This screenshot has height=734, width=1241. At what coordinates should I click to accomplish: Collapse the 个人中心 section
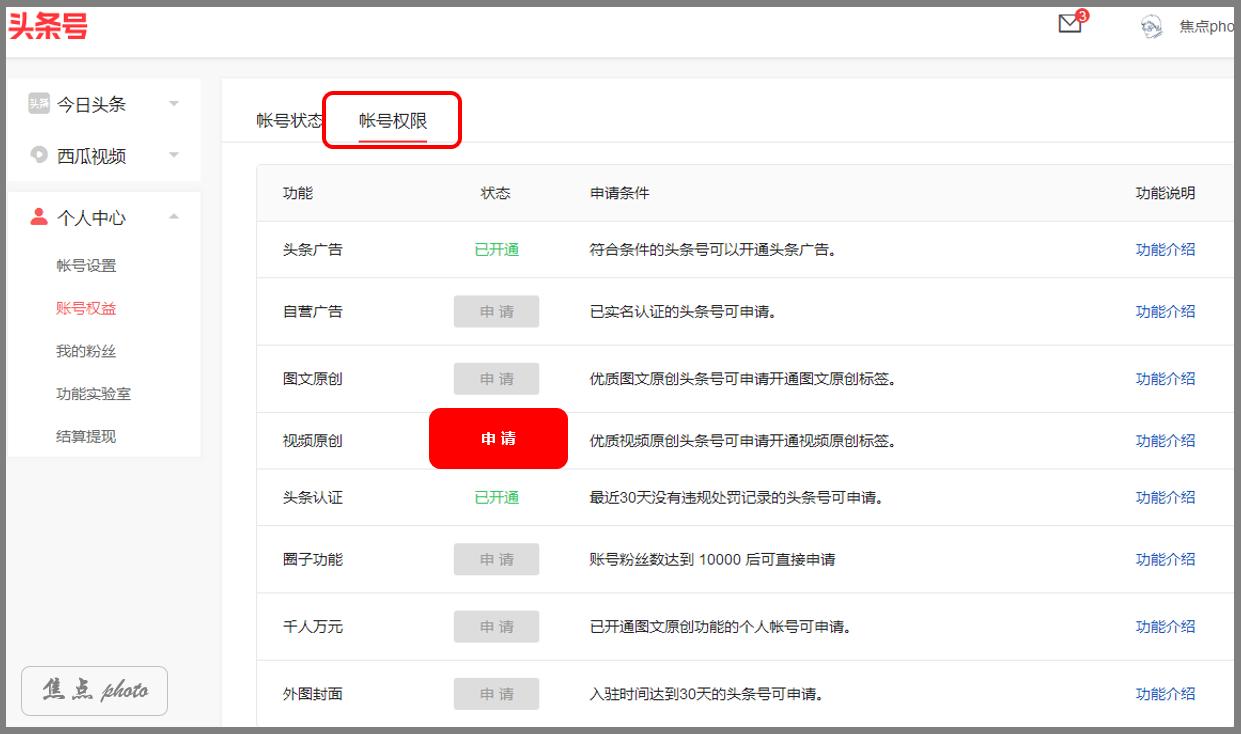tap(174, 218)
